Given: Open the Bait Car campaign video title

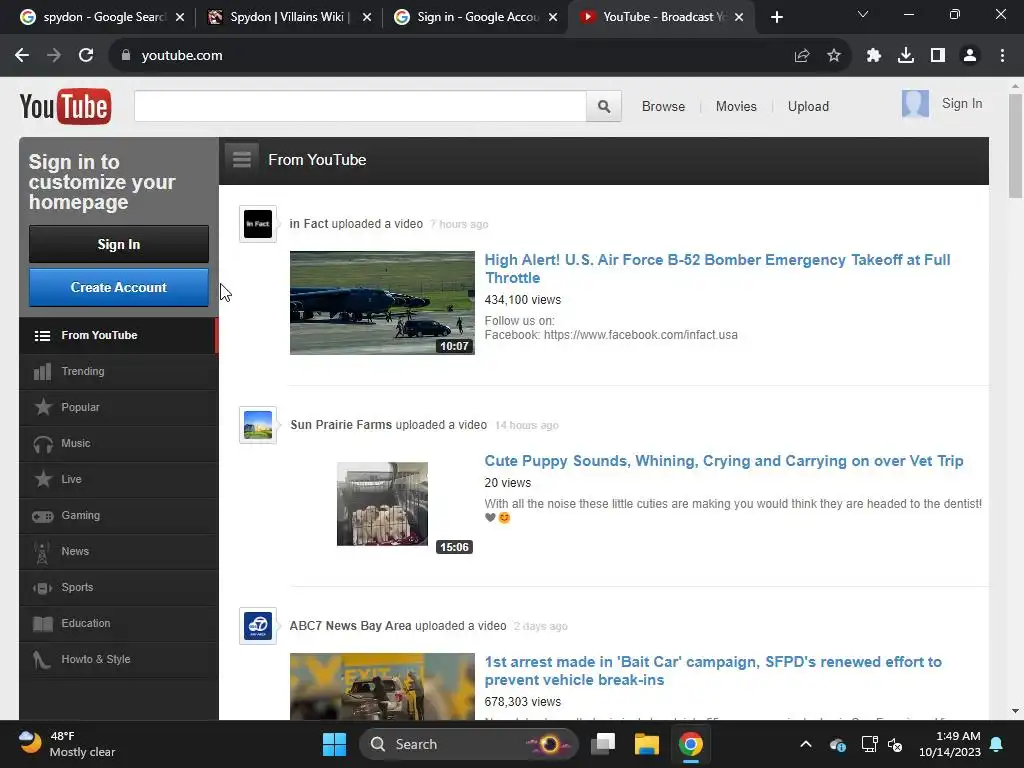Looking at the screenshot, I should tap(713, 671).
